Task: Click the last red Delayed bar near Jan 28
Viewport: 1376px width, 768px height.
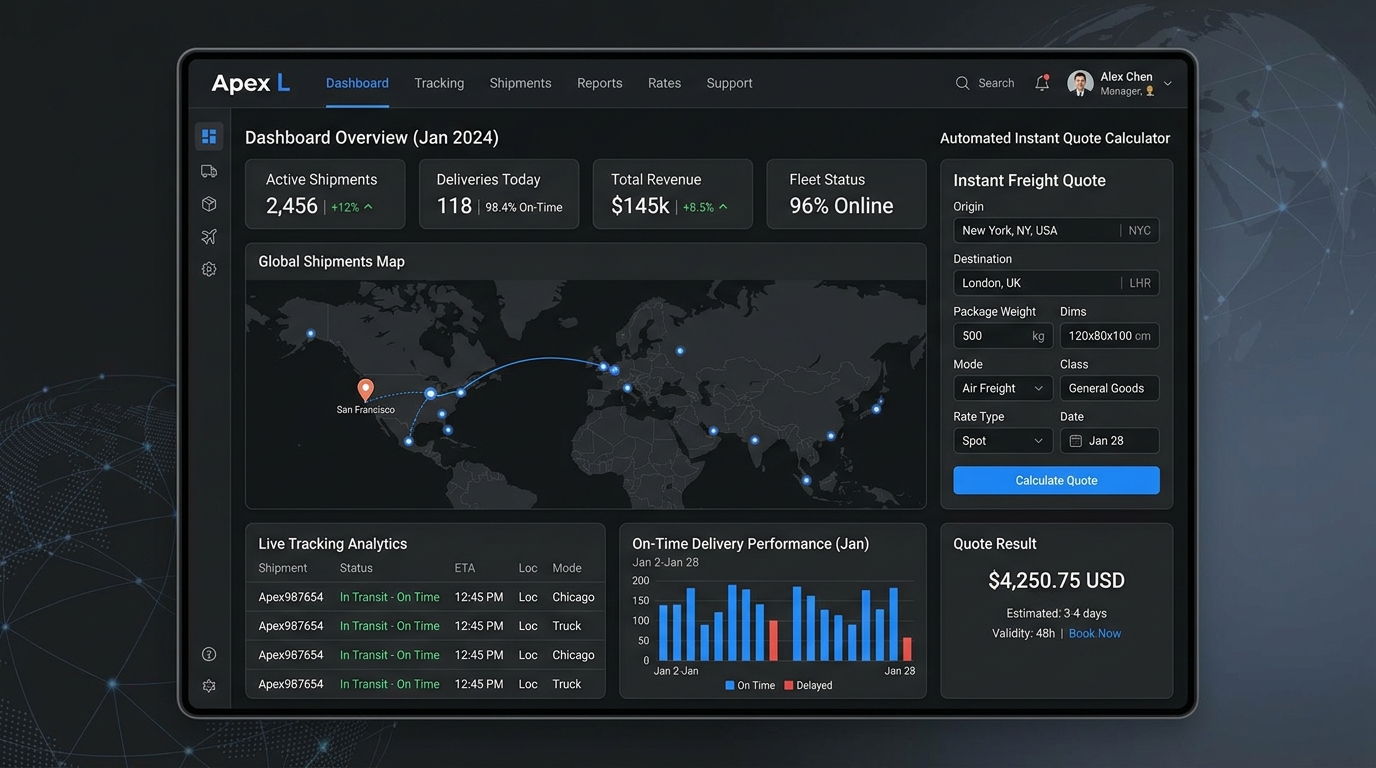Action: 907,649
